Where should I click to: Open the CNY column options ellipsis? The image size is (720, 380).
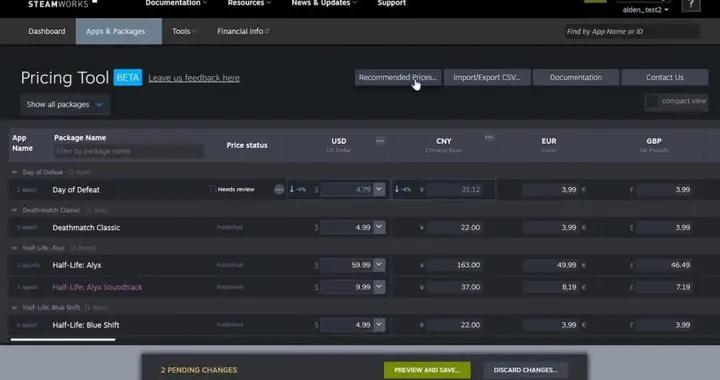click(x=489, y=137)
